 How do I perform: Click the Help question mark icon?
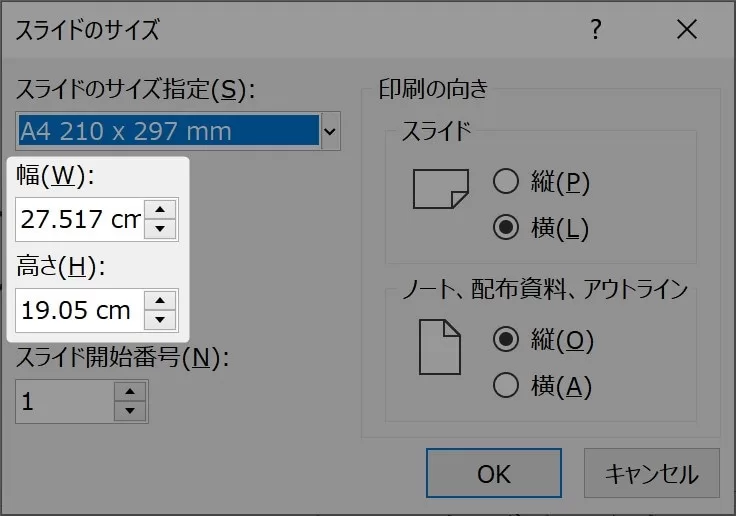point(596,30)
